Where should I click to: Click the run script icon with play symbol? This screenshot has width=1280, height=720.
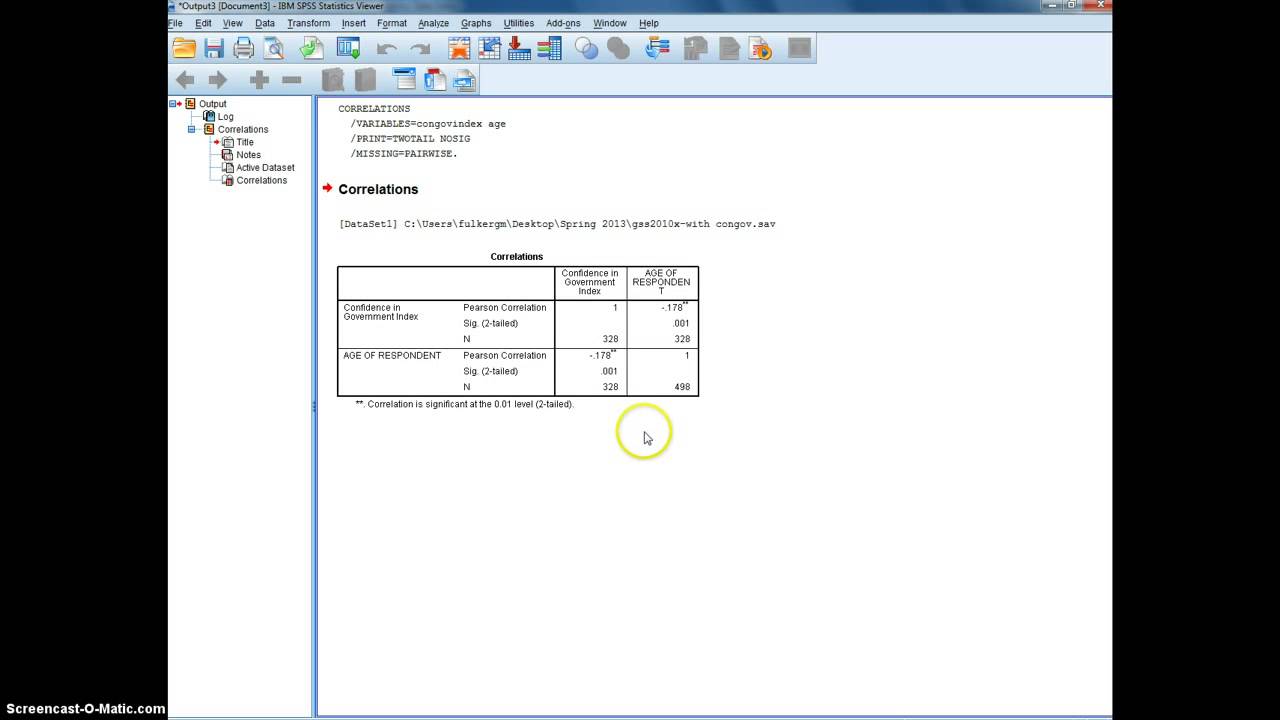tap(760, 48)
